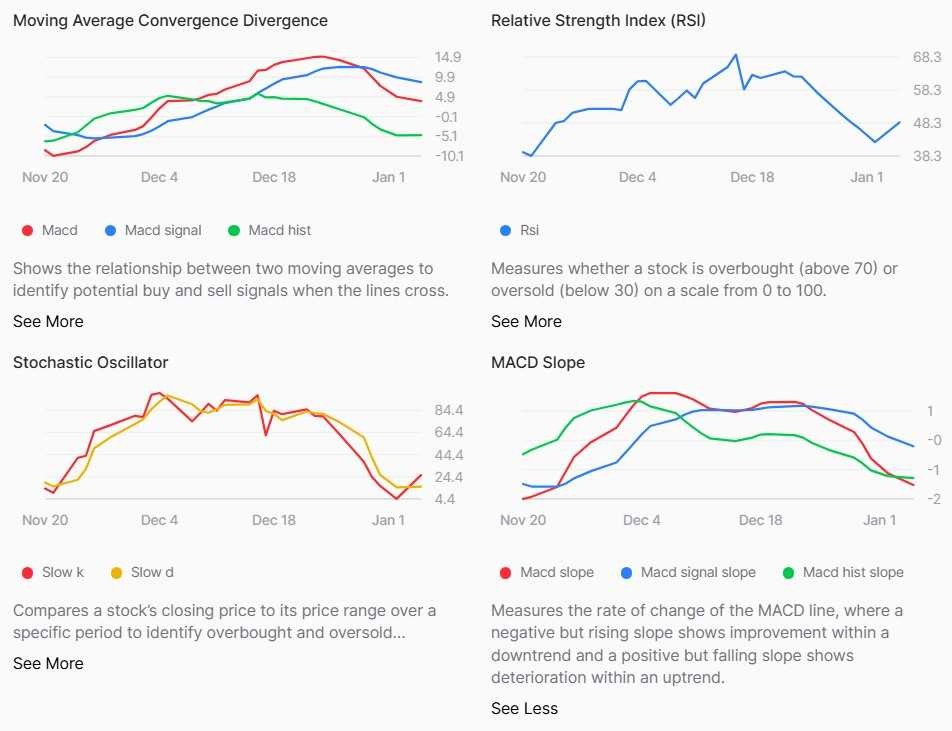This screenshot has width=952, height=731.
Task: Click the green Macd hist legend dot
Action: tap(234, 231)
